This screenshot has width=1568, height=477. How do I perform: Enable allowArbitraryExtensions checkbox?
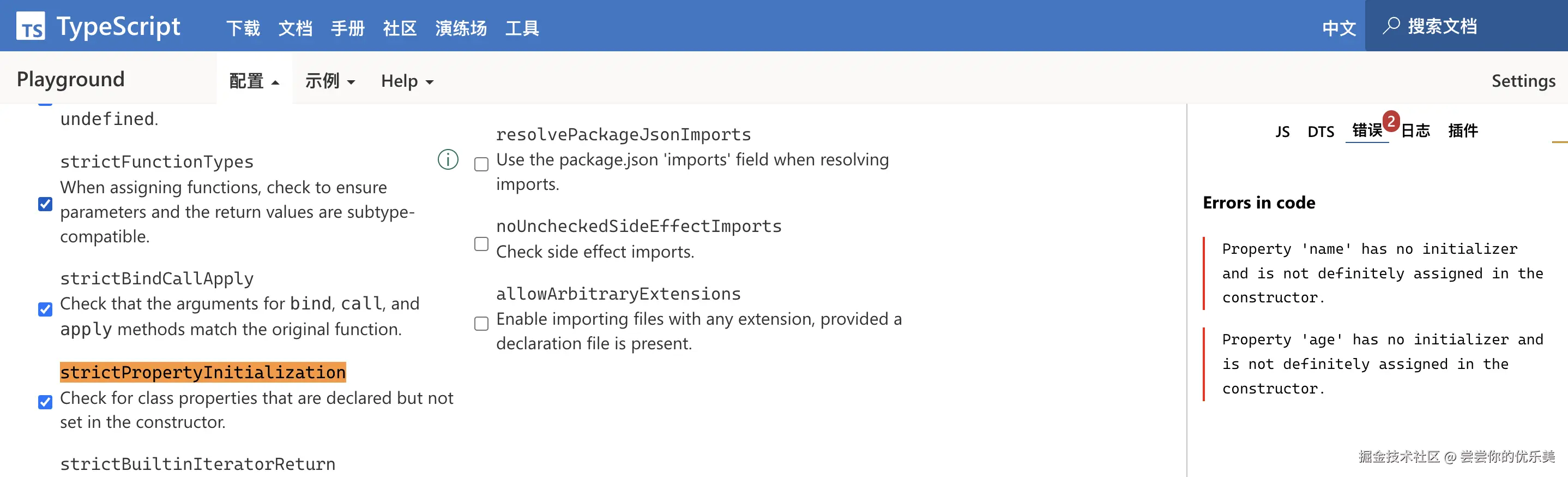481,324
